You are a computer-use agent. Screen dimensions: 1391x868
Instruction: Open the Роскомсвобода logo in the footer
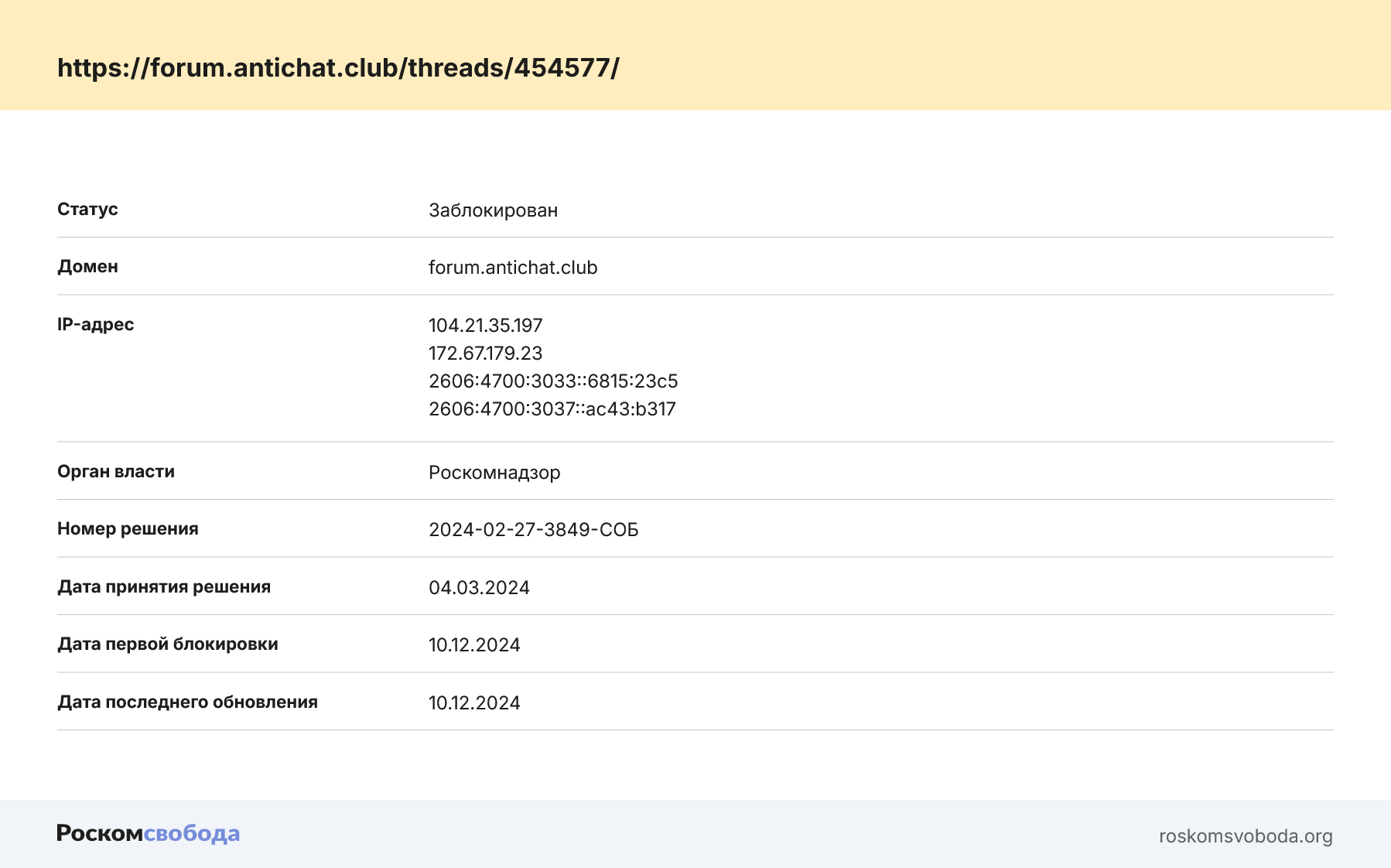[x=149, y=834]
